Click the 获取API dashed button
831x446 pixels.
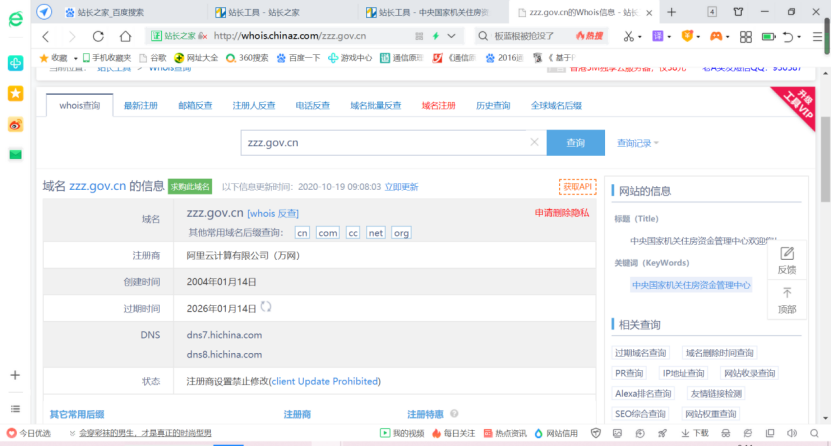pos(577,186)
